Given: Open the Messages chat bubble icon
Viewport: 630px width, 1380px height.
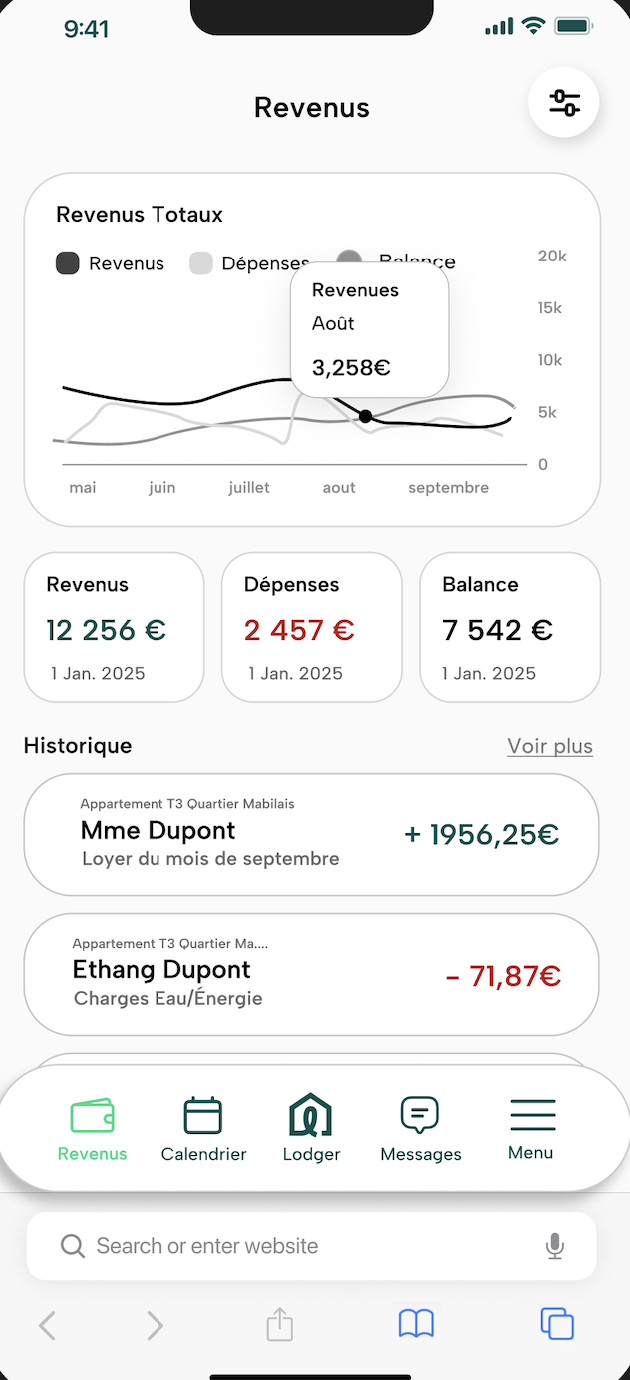Looking at the screenshot, I should [x=420, y=1115].
